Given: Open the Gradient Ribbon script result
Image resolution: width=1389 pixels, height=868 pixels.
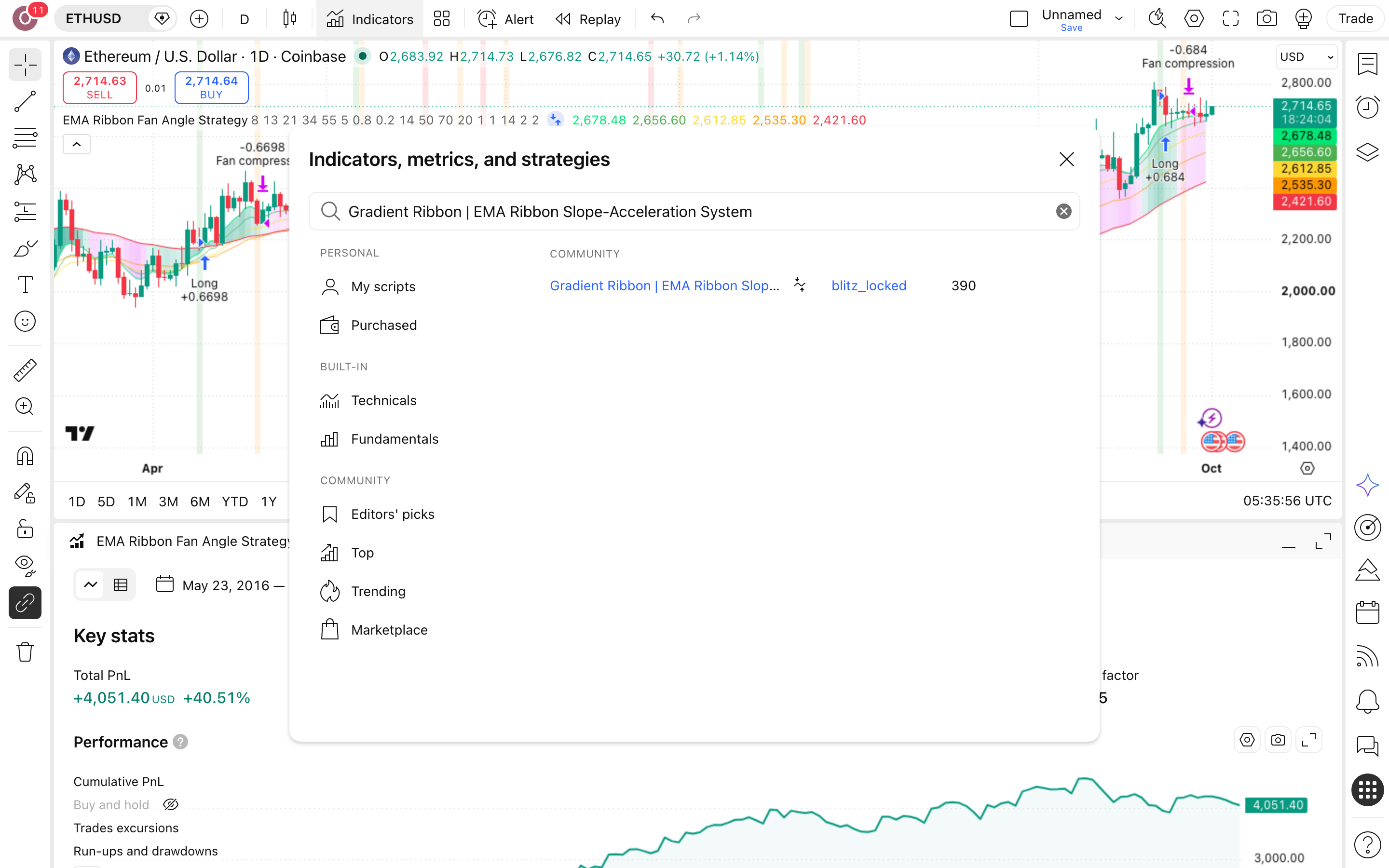Looking at the screenshot, I should coord(664,285).
